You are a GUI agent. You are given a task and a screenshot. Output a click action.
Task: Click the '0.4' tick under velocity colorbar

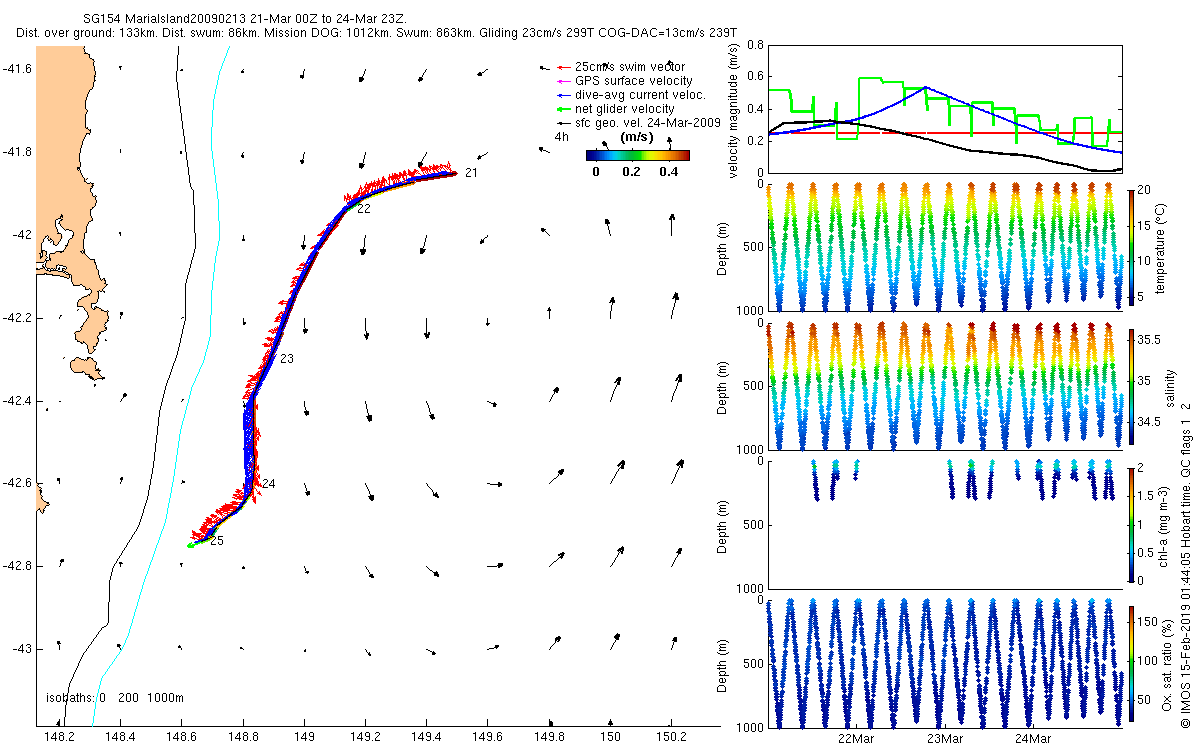(668, 171)
